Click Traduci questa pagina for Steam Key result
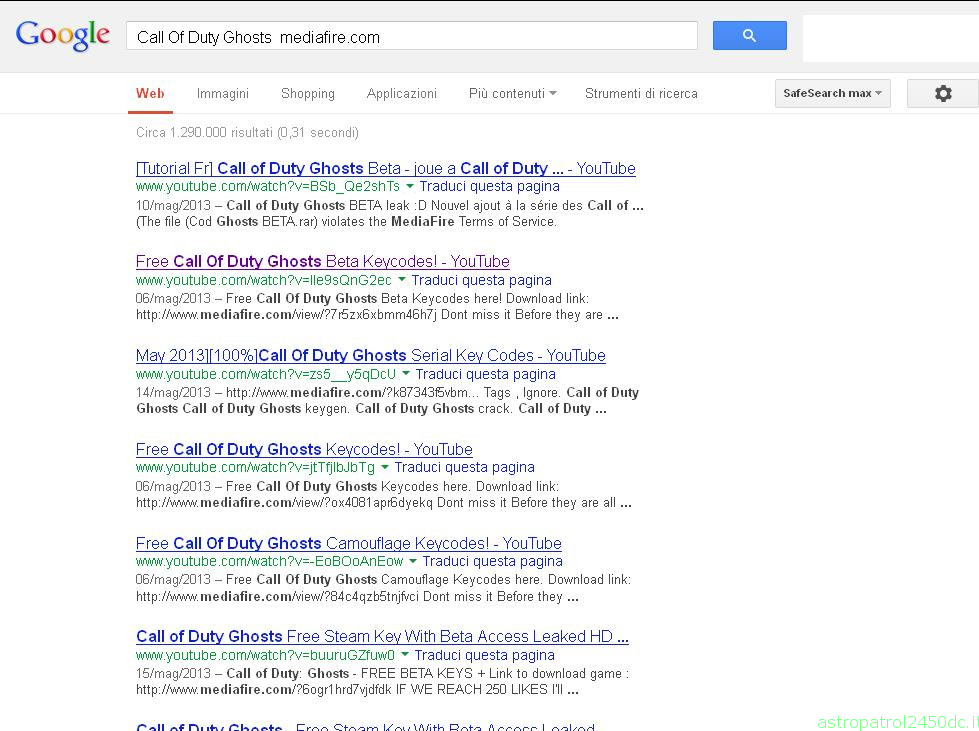 point(485,655)
